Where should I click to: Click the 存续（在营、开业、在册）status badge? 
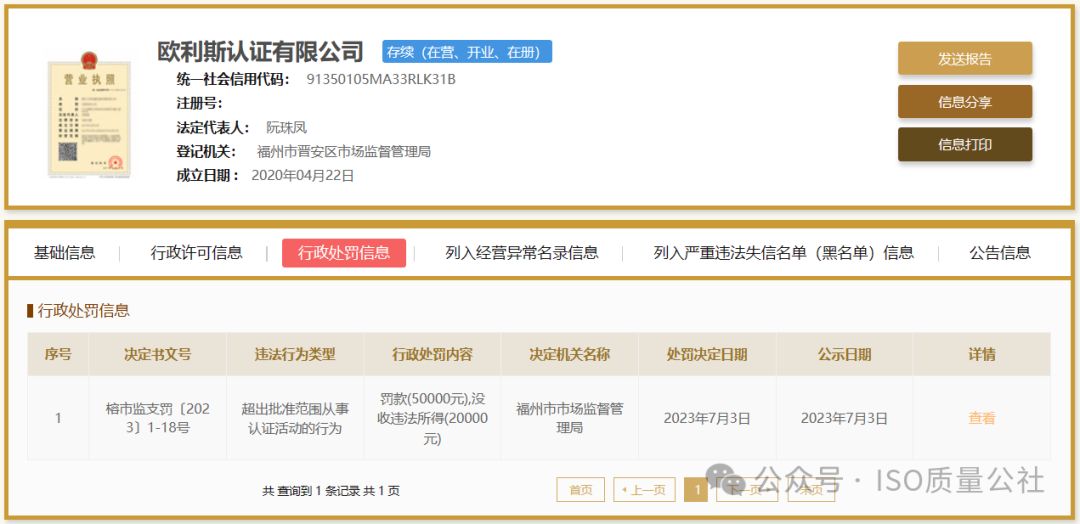467,52
